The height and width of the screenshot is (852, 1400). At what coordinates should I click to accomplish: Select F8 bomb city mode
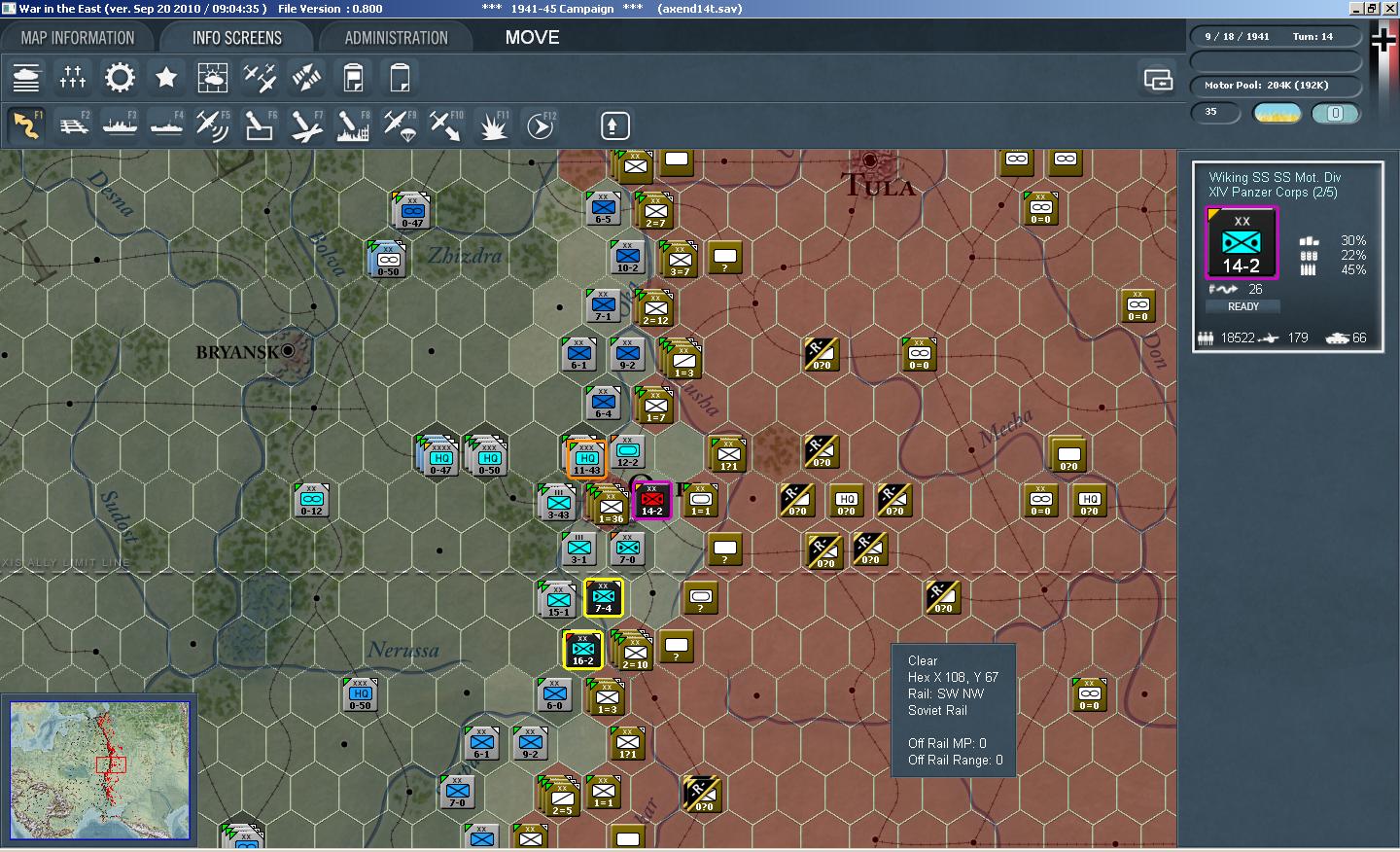click(x=353, y=125)
